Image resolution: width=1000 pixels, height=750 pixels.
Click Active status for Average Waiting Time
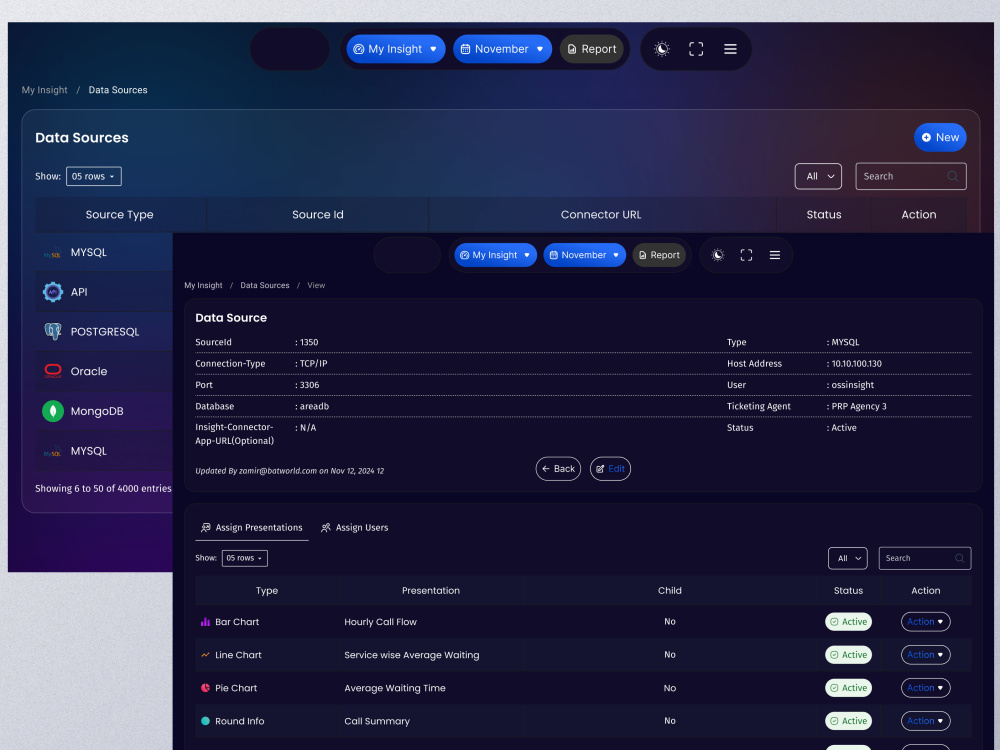(x=848, y=688)
